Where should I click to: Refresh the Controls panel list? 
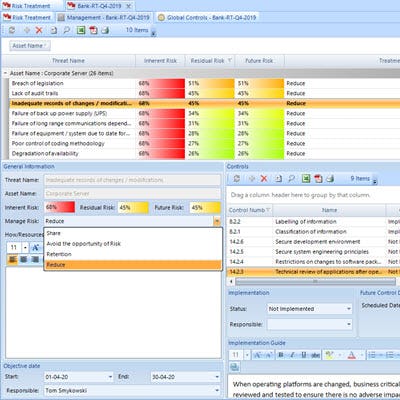(x=237, y=179)
